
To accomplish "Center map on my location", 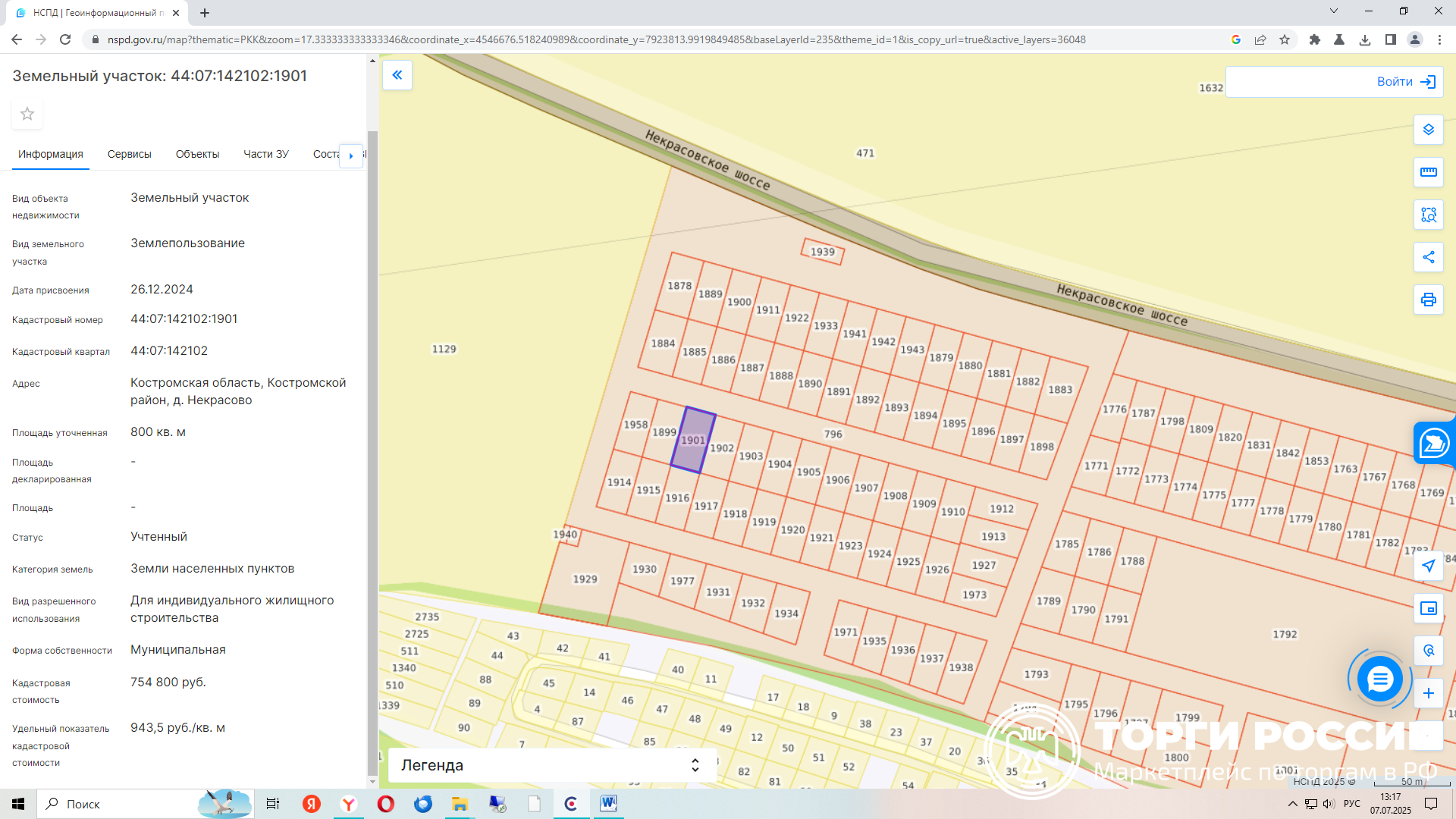I will click(1428, 566).
